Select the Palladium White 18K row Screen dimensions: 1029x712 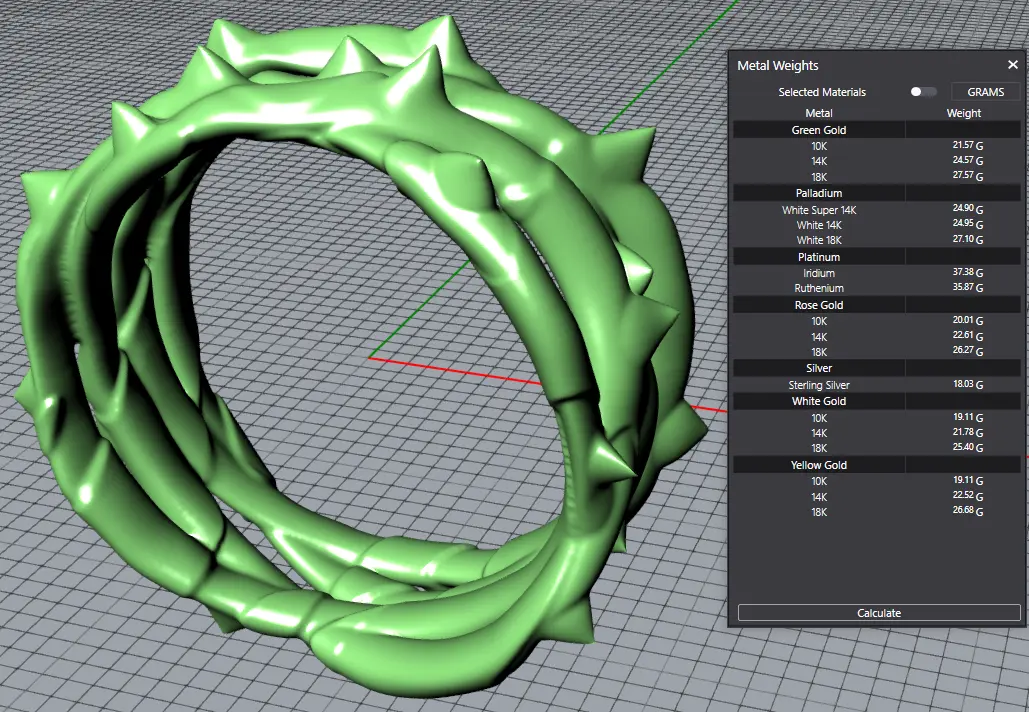[x=819, y=240]
